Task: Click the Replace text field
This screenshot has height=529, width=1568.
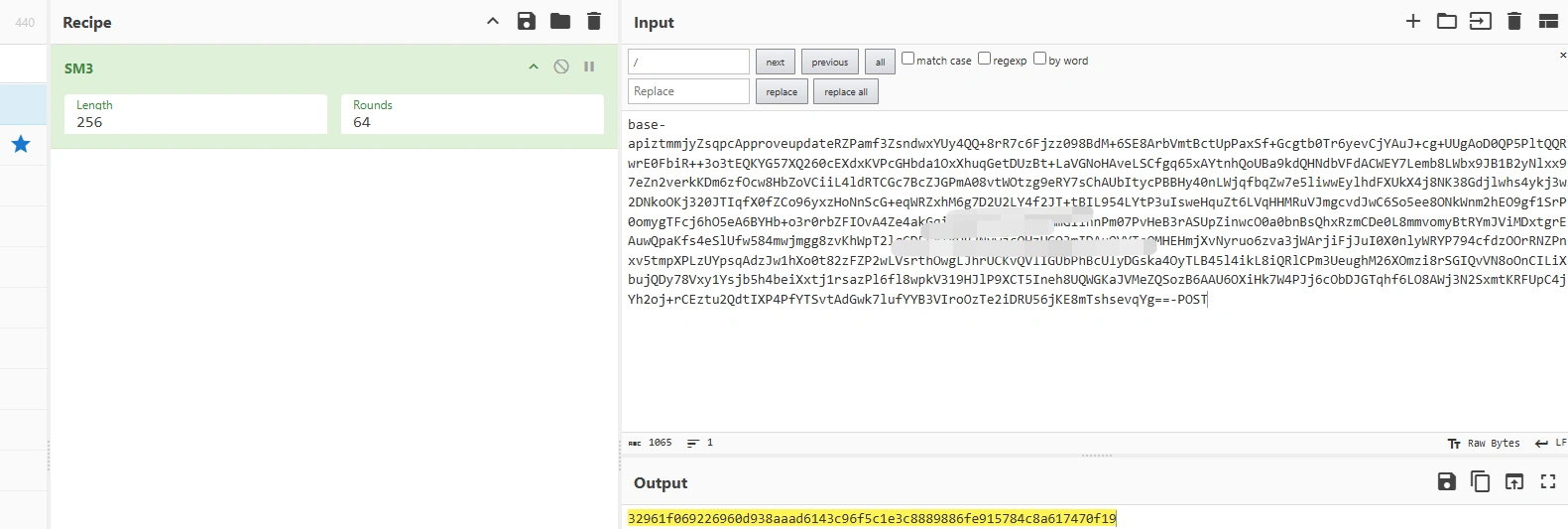Action: pyautogui.click(x=688, y=91)
